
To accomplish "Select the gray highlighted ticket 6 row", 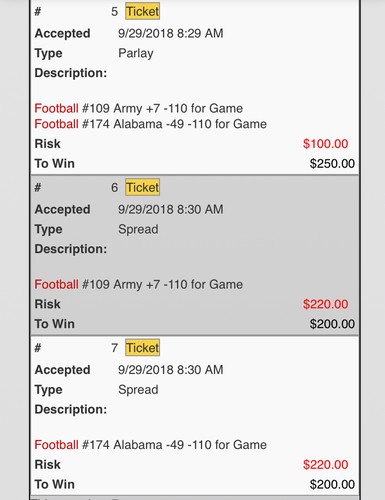I will (x=195, y=255).
